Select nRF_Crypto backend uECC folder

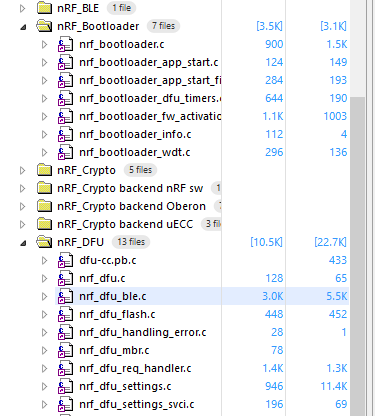(x=125, y=224)
